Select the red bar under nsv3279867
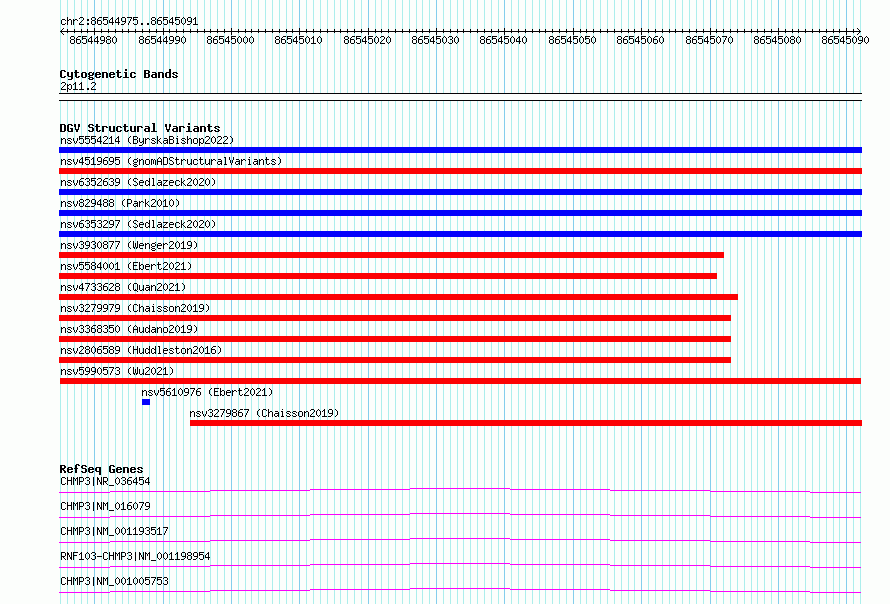Image resolution: width=890 pixels, height=604 pixels. (x=526, y=423)
